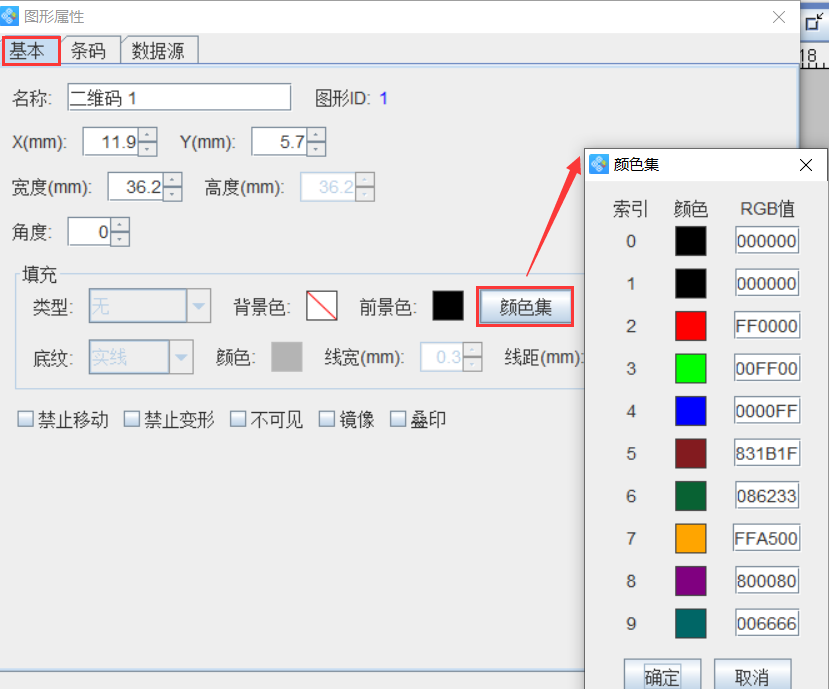829x689 pixels.
Task: Click the 角度 stepper up arrow
Action: pyautogui.click(x=120, y=226)
